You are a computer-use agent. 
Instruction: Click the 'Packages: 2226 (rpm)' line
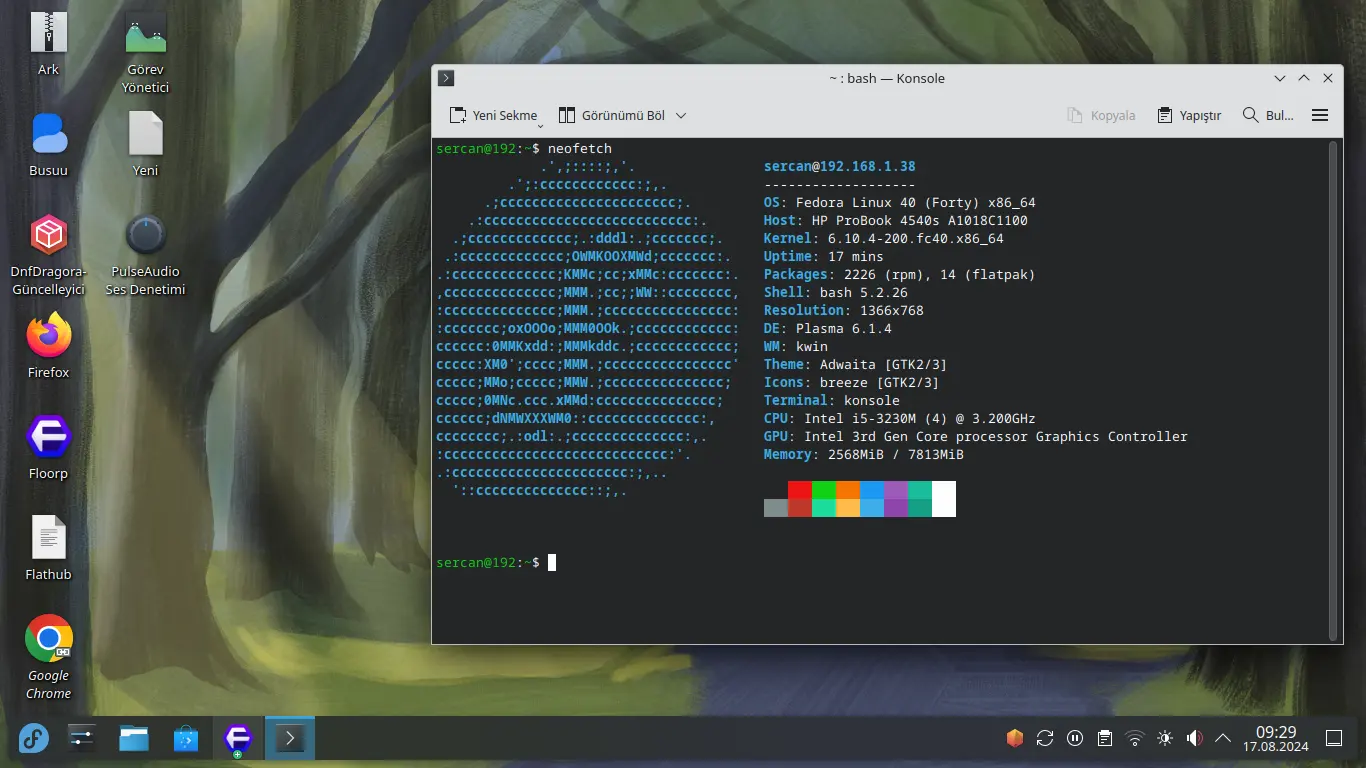pyautogui.click(x=900, y=275)
